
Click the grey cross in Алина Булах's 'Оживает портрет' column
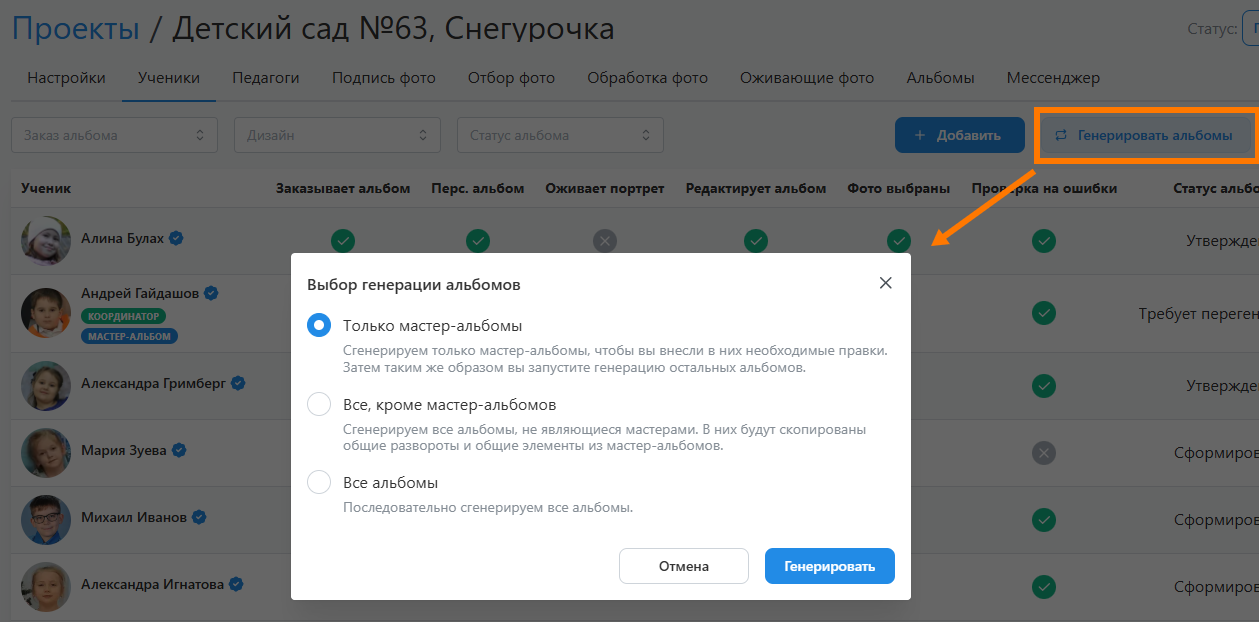(604, 240)
